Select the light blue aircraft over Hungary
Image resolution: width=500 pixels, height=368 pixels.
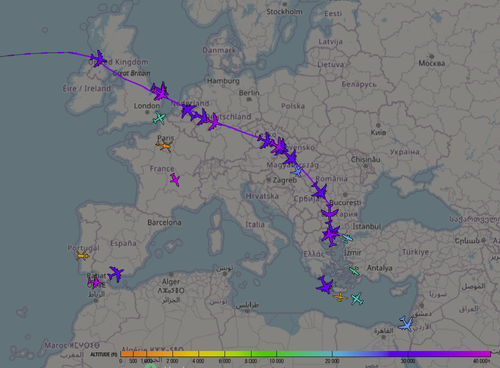coord(297,171)
